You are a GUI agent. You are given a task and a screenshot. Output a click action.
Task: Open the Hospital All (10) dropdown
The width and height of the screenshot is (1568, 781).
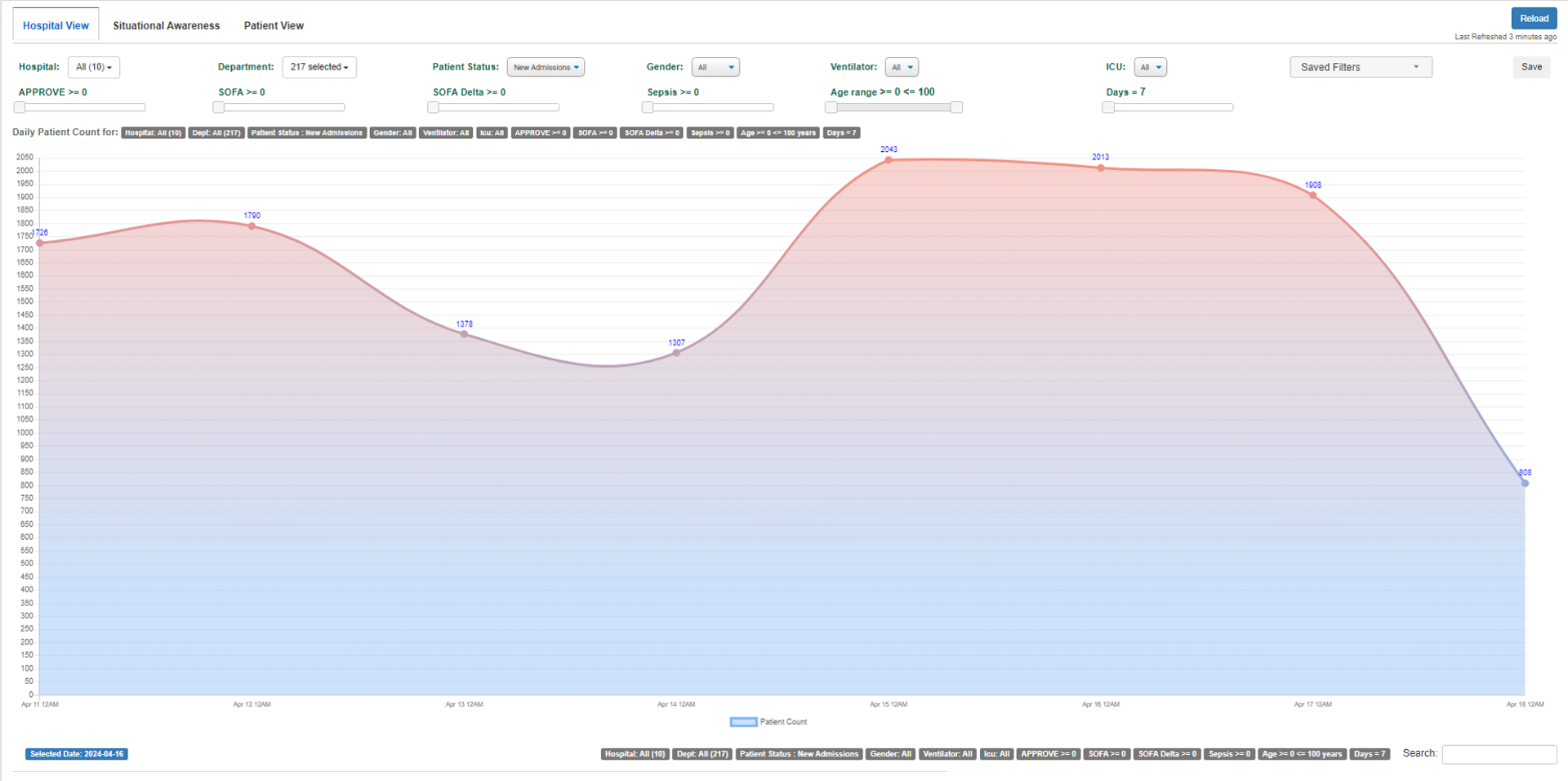[94, 67]
